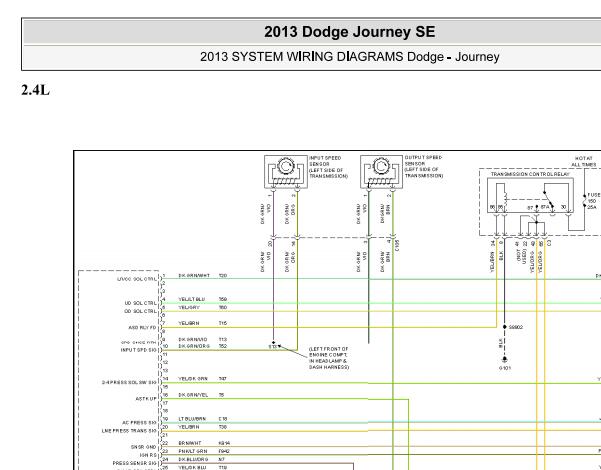Viewport: 601px width, 470px height.
Task: Click the "INPUT SPD SIG" pin label
Action: [139, 350]
